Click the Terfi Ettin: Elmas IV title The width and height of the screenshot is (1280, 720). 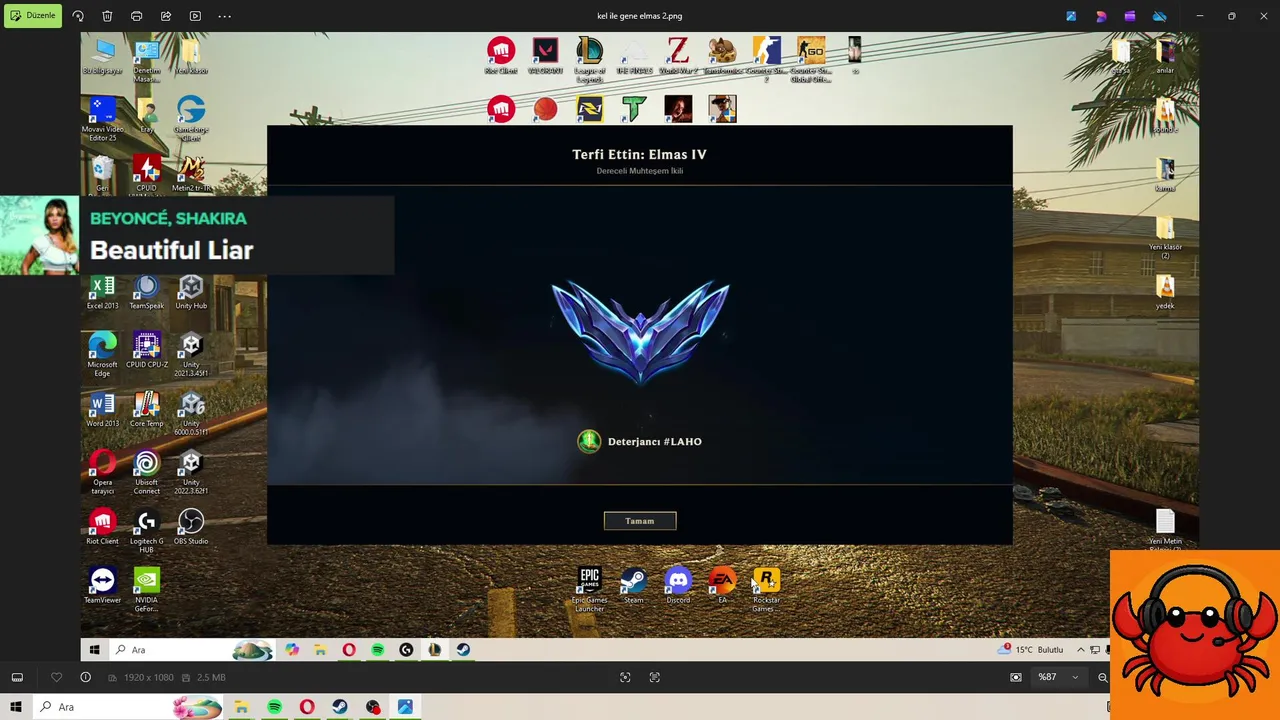click(x=639, y=154)
